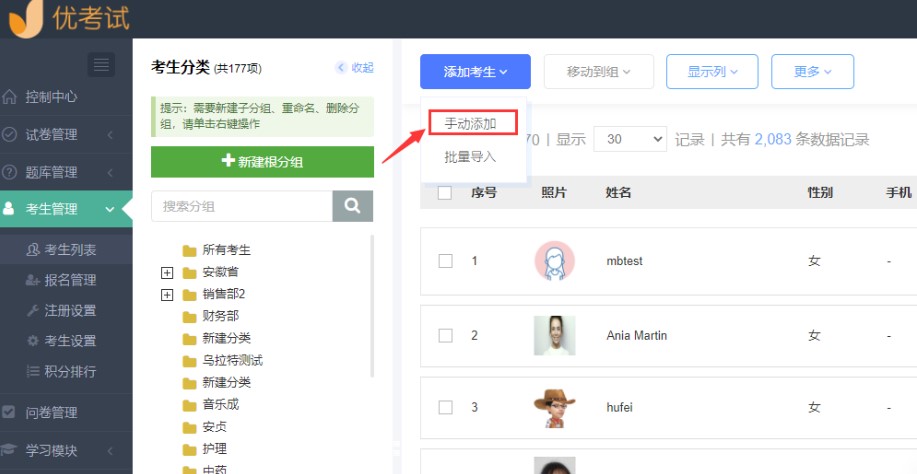
Task: Click the 控制中心 home icon
Action: [9, 97]
